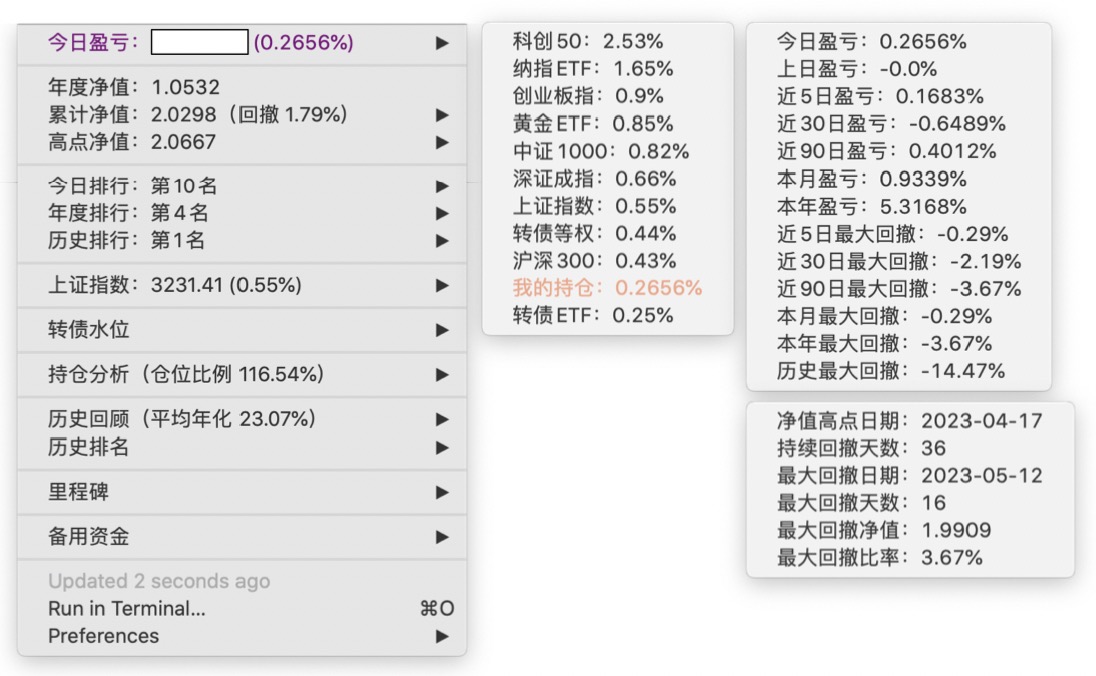Select the highlighted 我的持仓 entry

[x=607, y=288]
